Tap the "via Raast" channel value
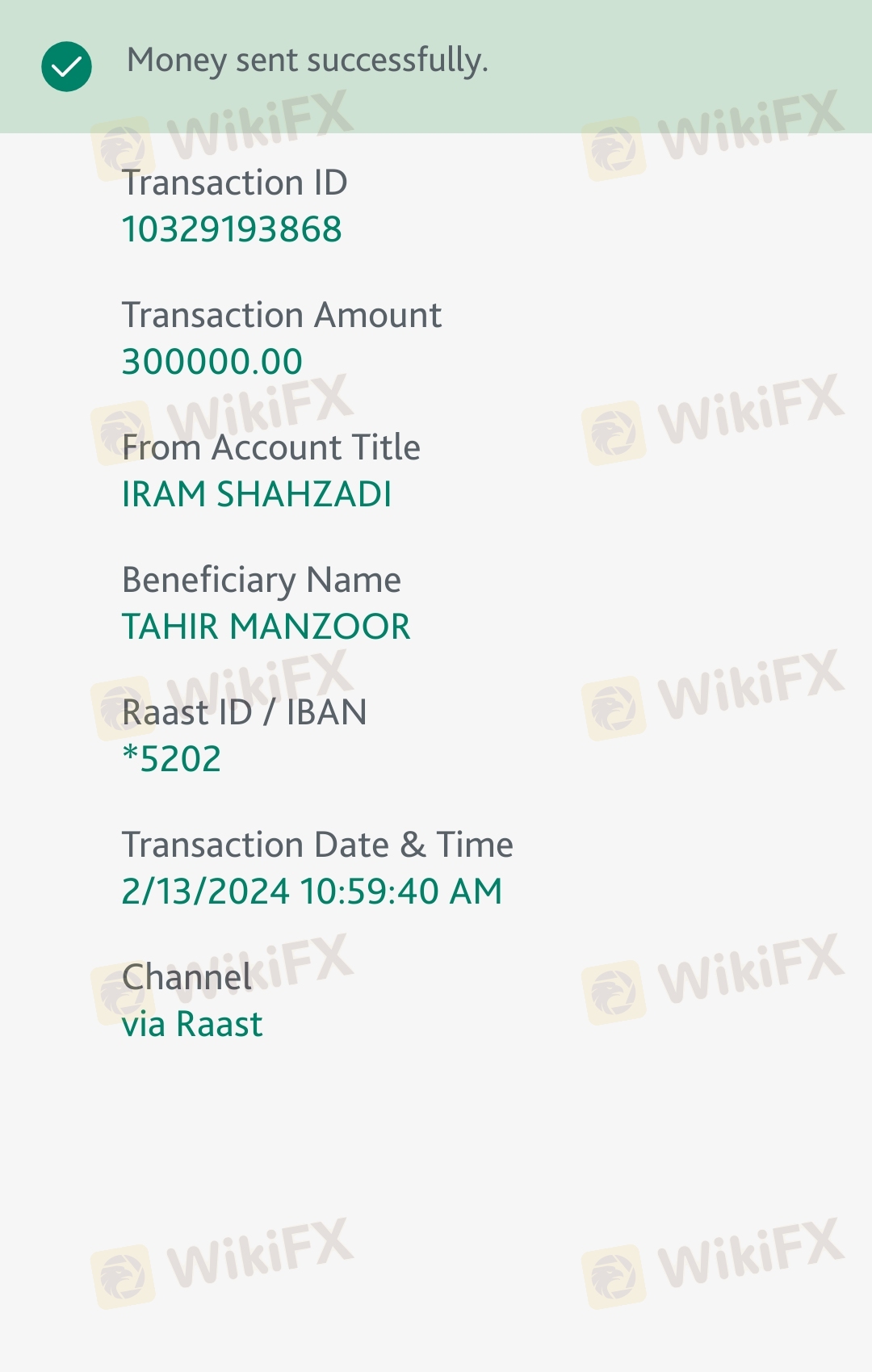This screenshot has height=1372, width=872. tap(191, 1024)
